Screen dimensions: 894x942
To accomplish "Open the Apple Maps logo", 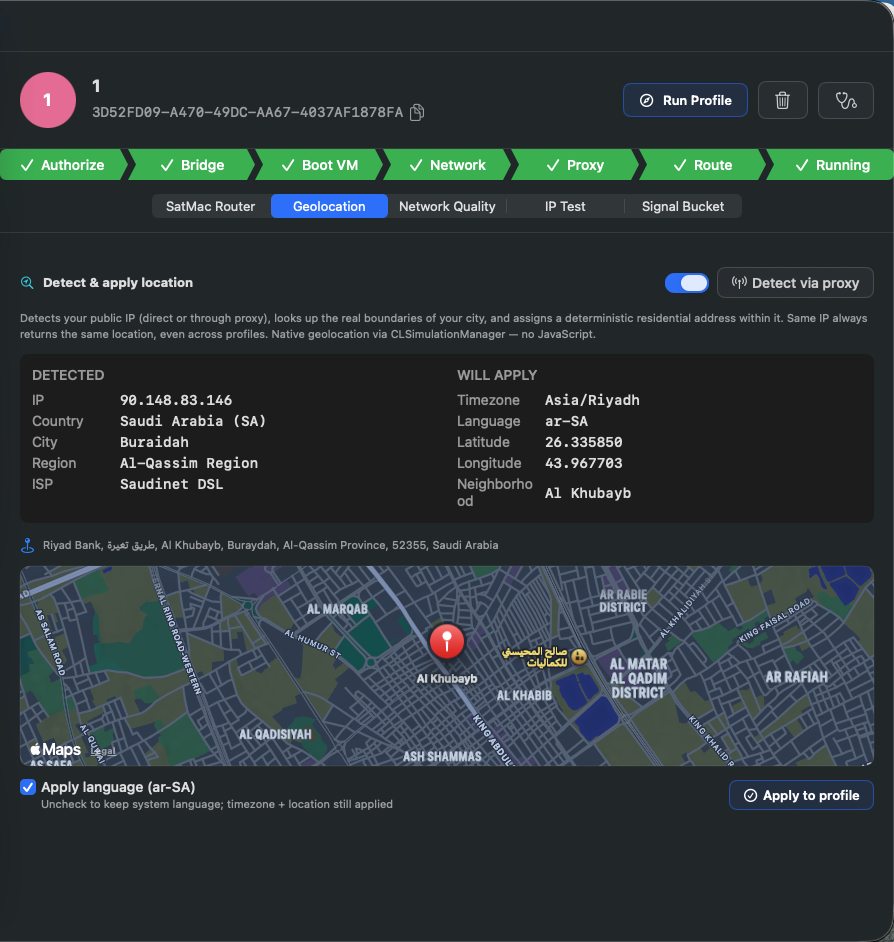I will pyautogui.click(x=55, y=750).
